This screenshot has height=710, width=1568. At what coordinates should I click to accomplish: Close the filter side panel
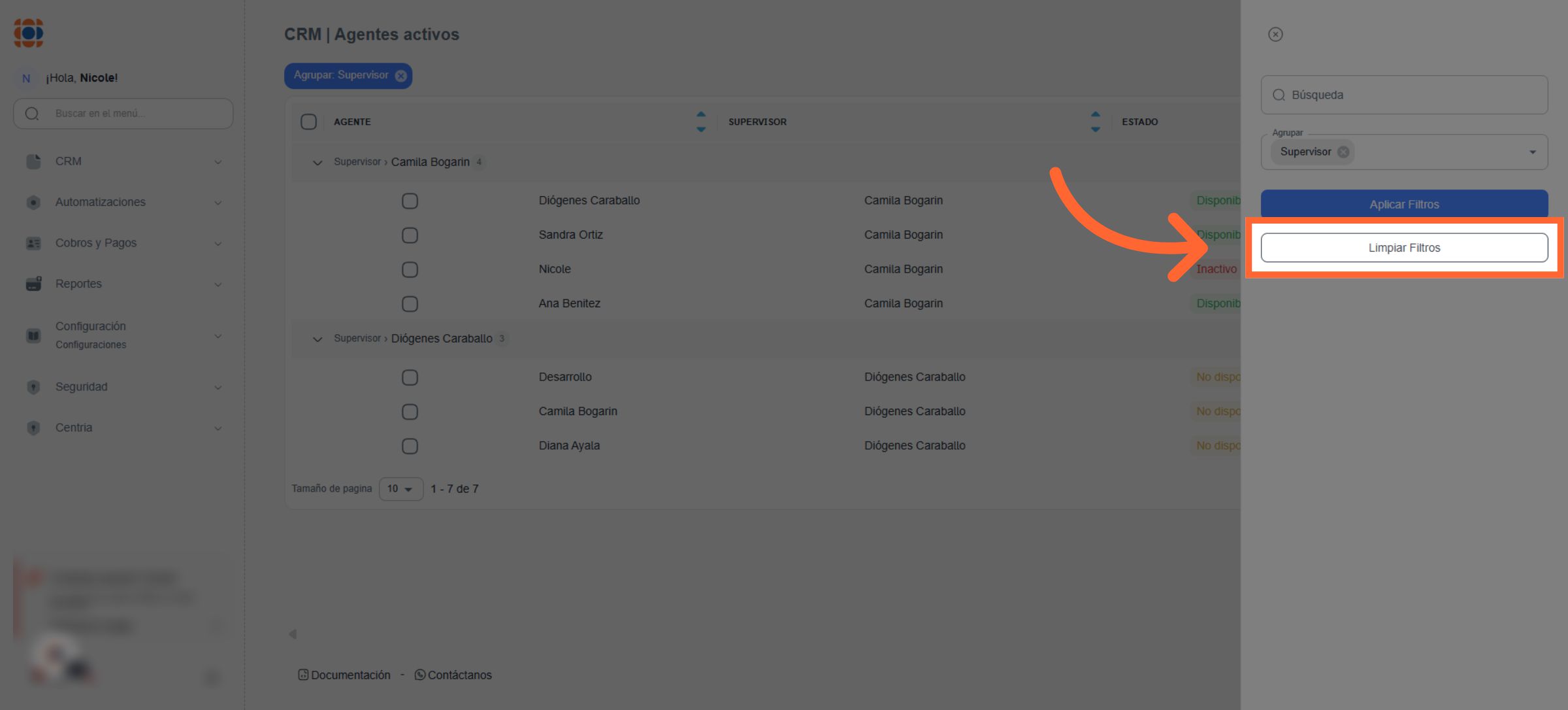coord(1275,35)
